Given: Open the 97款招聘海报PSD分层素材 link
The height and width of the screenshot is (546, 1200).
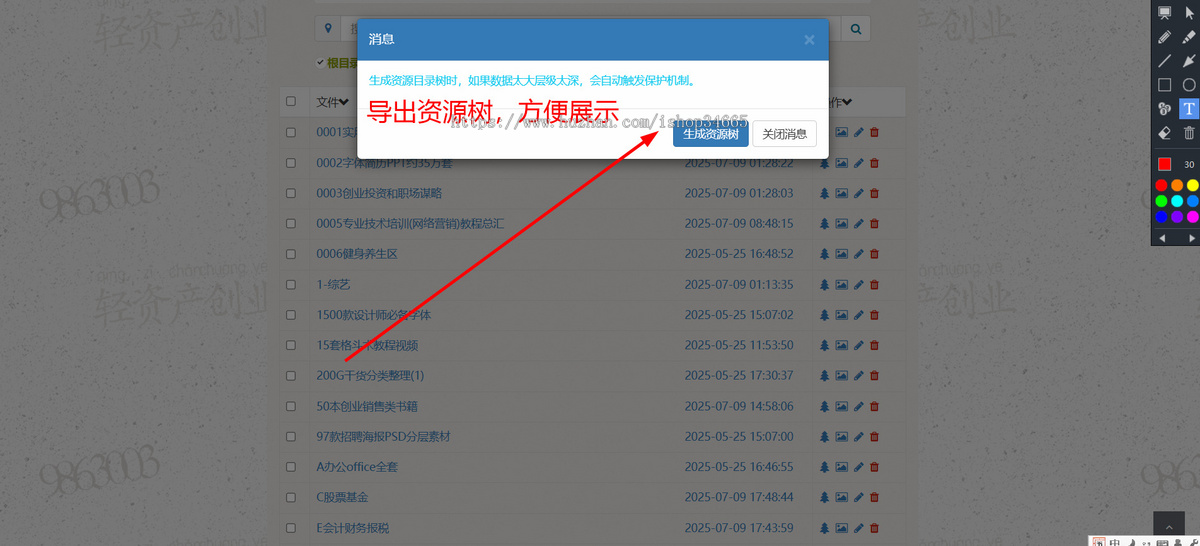Looking at the screenshot, I should tap(383, 436).
